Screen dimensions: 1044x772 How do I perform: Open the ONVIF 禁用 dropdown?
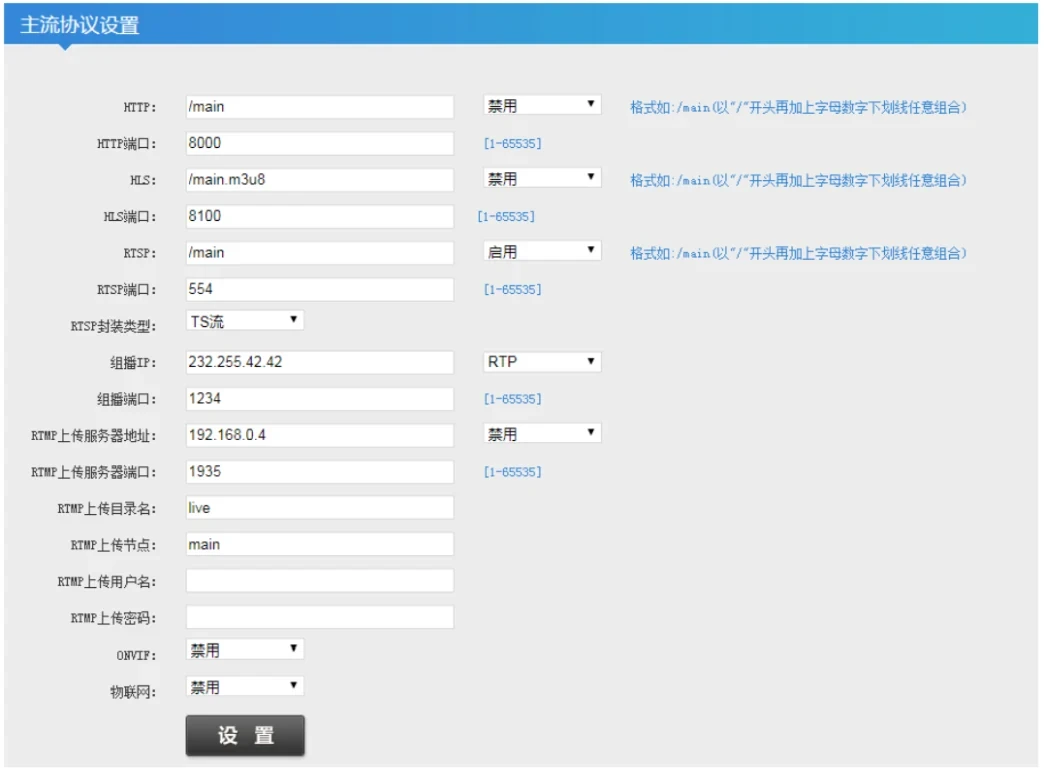tap(244, 650)
